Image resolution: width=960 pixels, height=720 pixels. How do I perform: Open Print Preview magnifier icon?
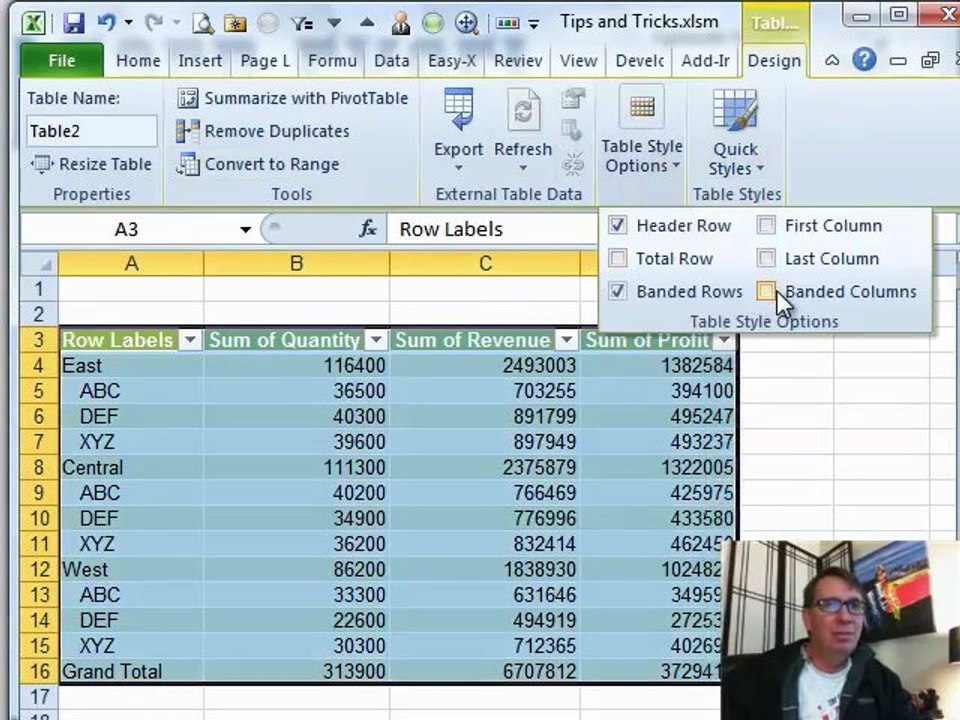(203, 23)
